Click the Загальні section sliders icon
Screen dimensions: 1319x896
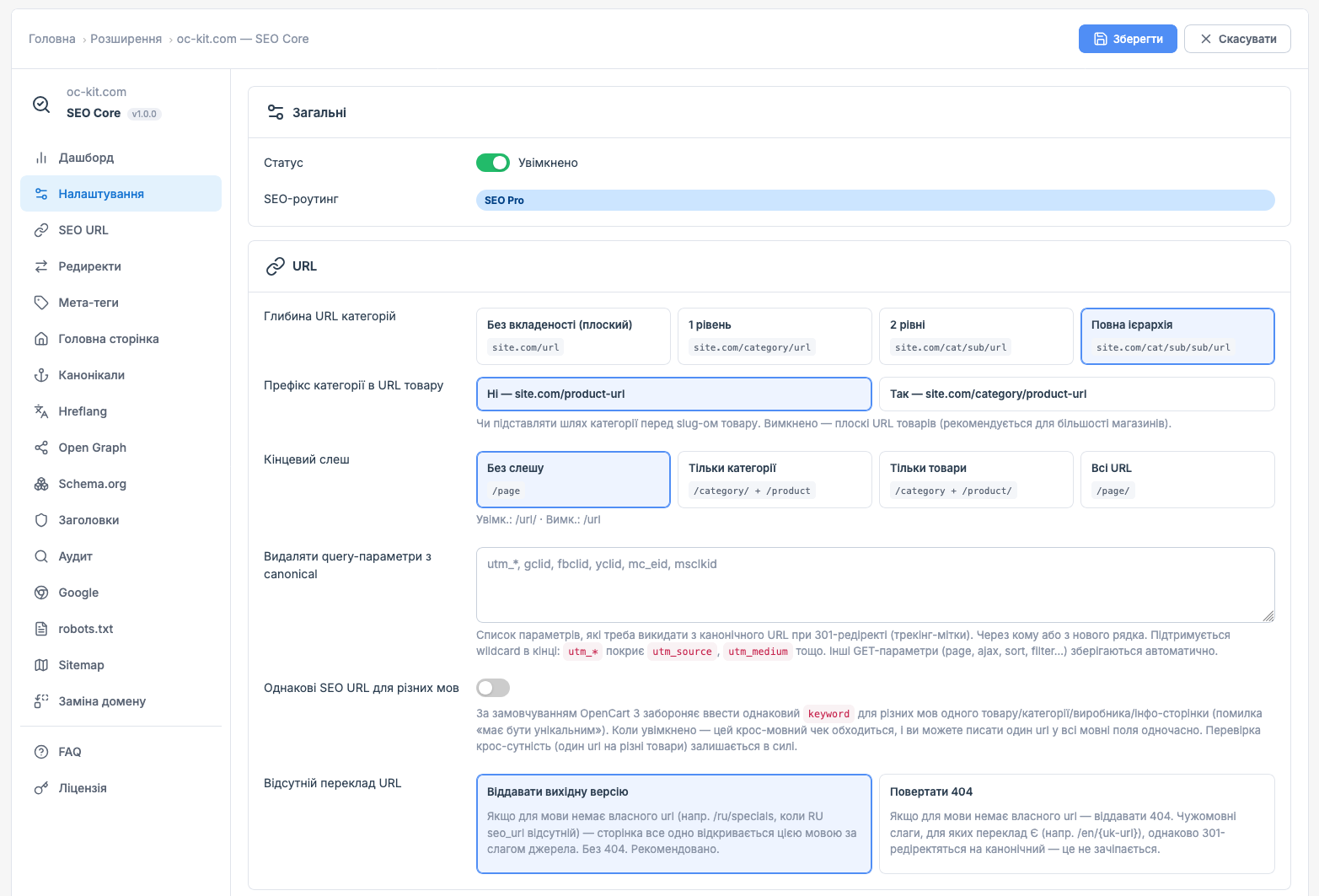(x=276, y=112)
